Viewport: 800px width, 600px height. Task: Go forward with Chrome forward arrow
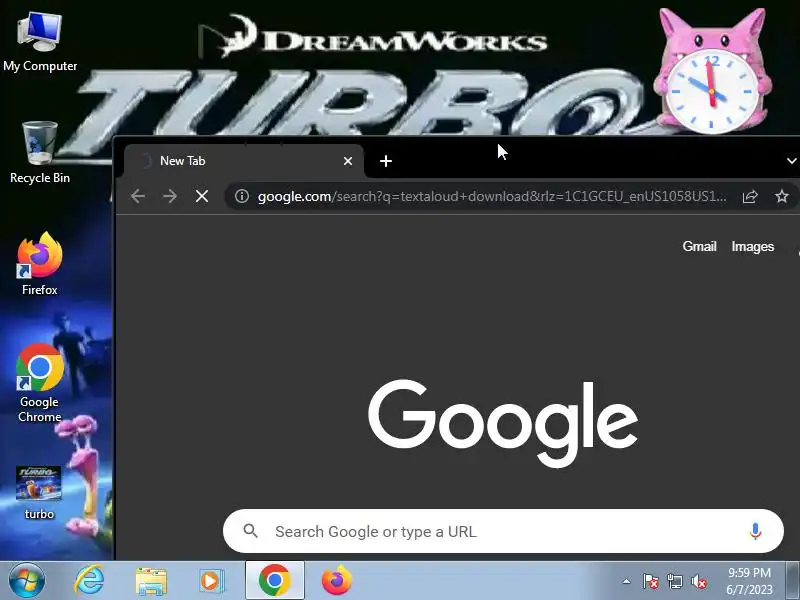pyautogui.click(x=170, y=196)
